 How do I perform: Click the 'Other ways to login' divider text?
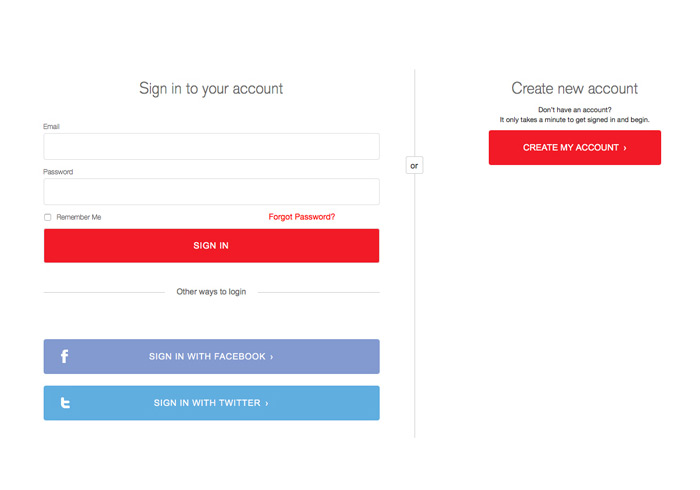[211, 292]
